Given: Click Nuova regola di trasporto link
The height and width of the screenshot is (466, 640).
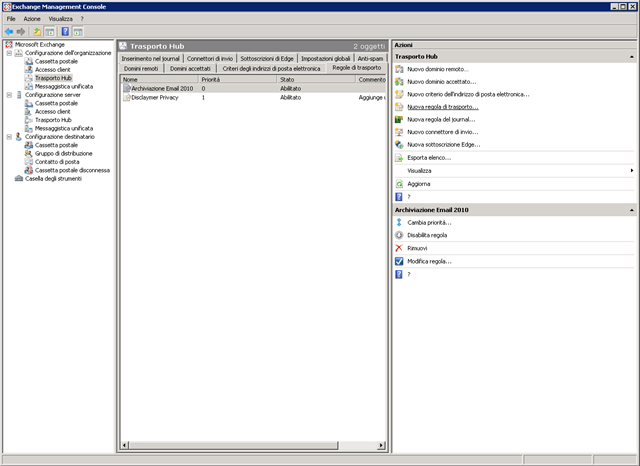Looking at the screenshot, I should [x=443, y=107].
